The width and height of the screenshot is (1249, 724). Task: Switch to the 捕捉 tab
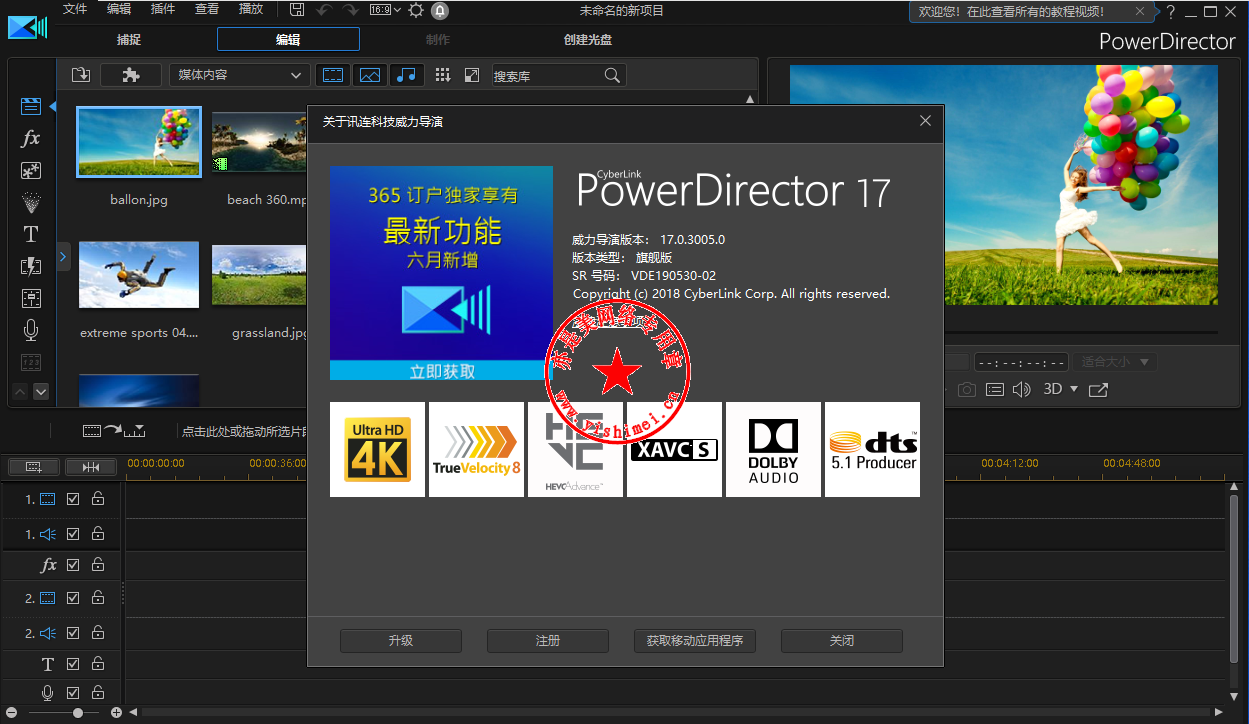[x=128, y=40]
